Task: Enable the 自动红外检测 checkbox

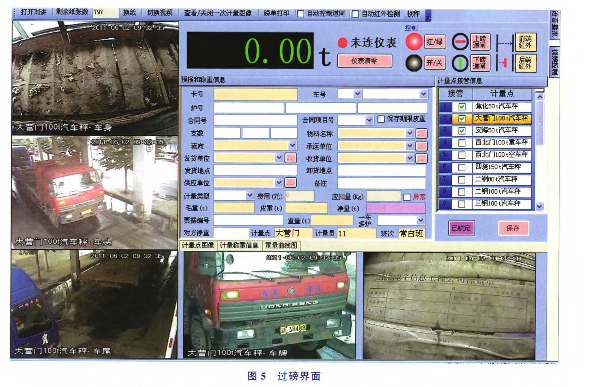Action: (x=355, y=14)
